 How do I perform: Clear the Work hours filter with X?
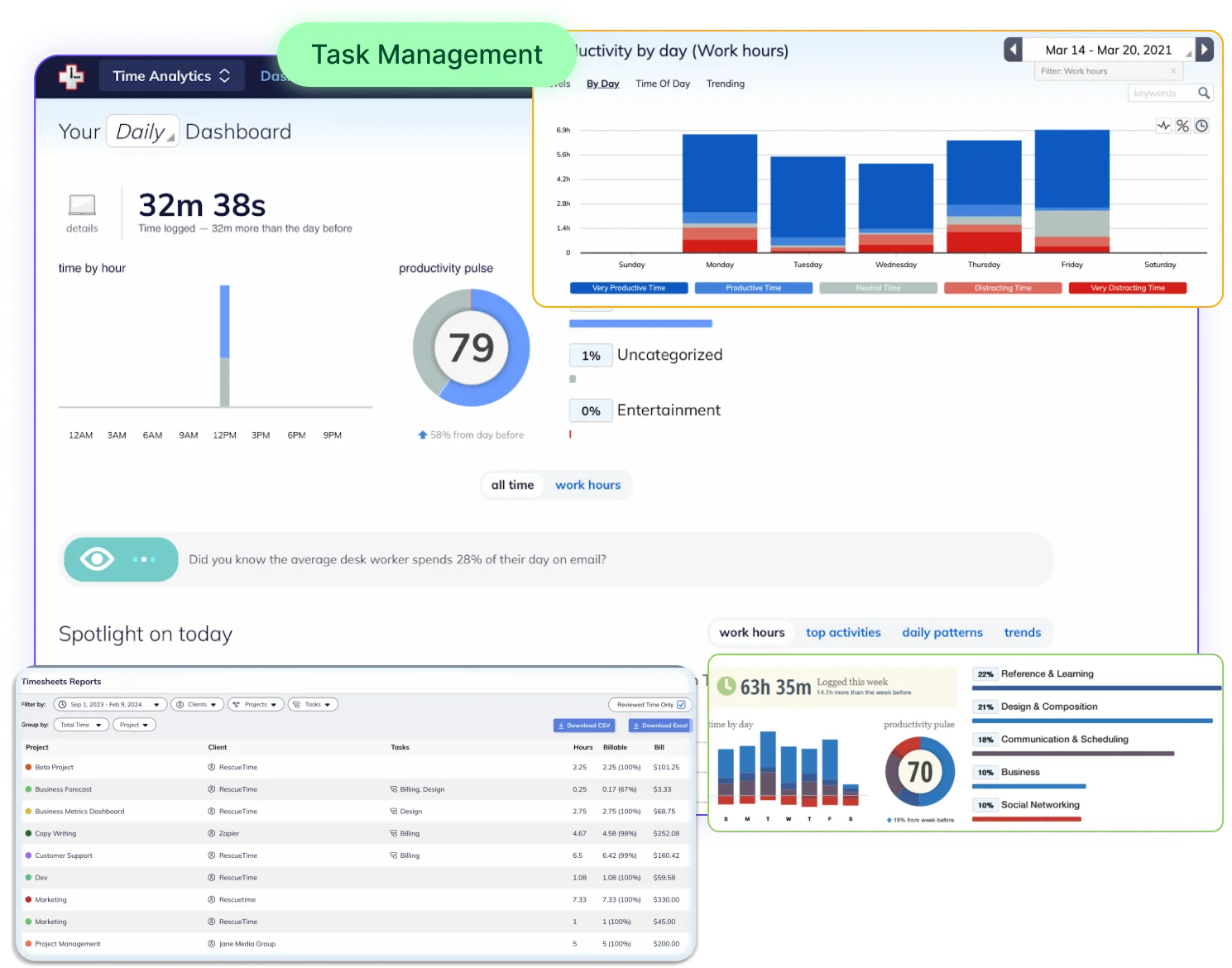coord(1172,71)
